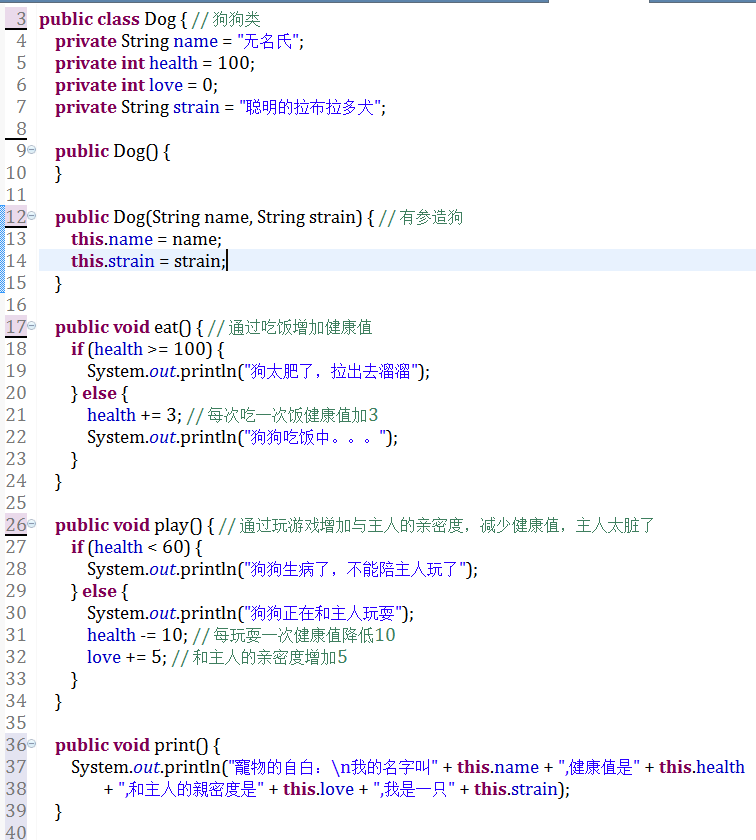The image size is (756, 840).
Task: Click 'this.strain = strain;' statement
Action: (x=149, y=261)
